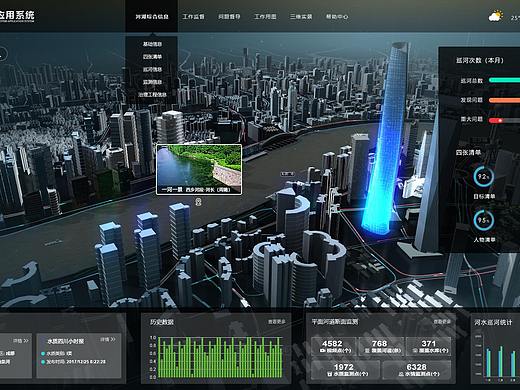Click the 历史数据 panel title
Image resolution: width=520 pixels, height=390 pixels.
[162, 322]
